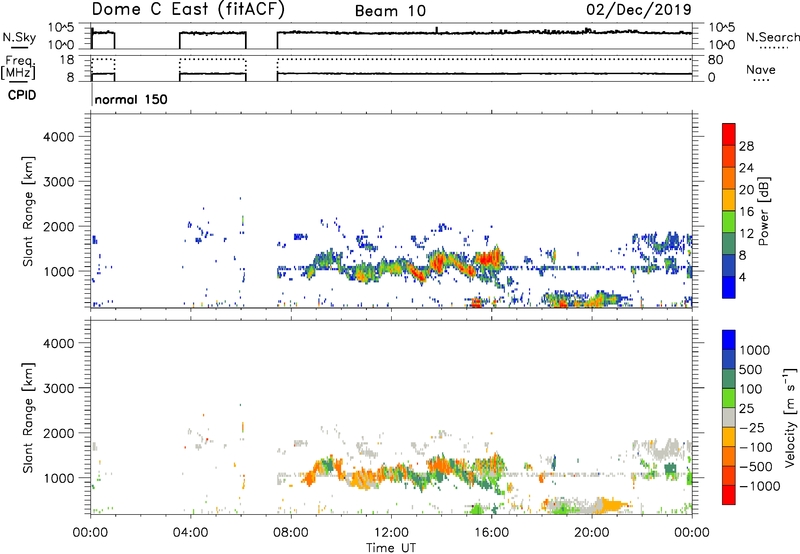Click the 'Dome C East (fitACF)' title

[x=188, y=9]
